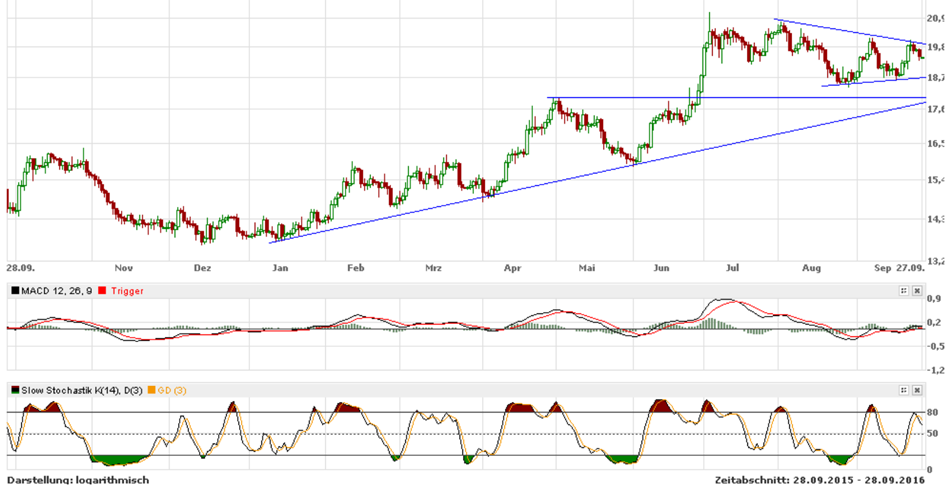Close the Slow Stochastik indicator panel

[x=917, y=390]
